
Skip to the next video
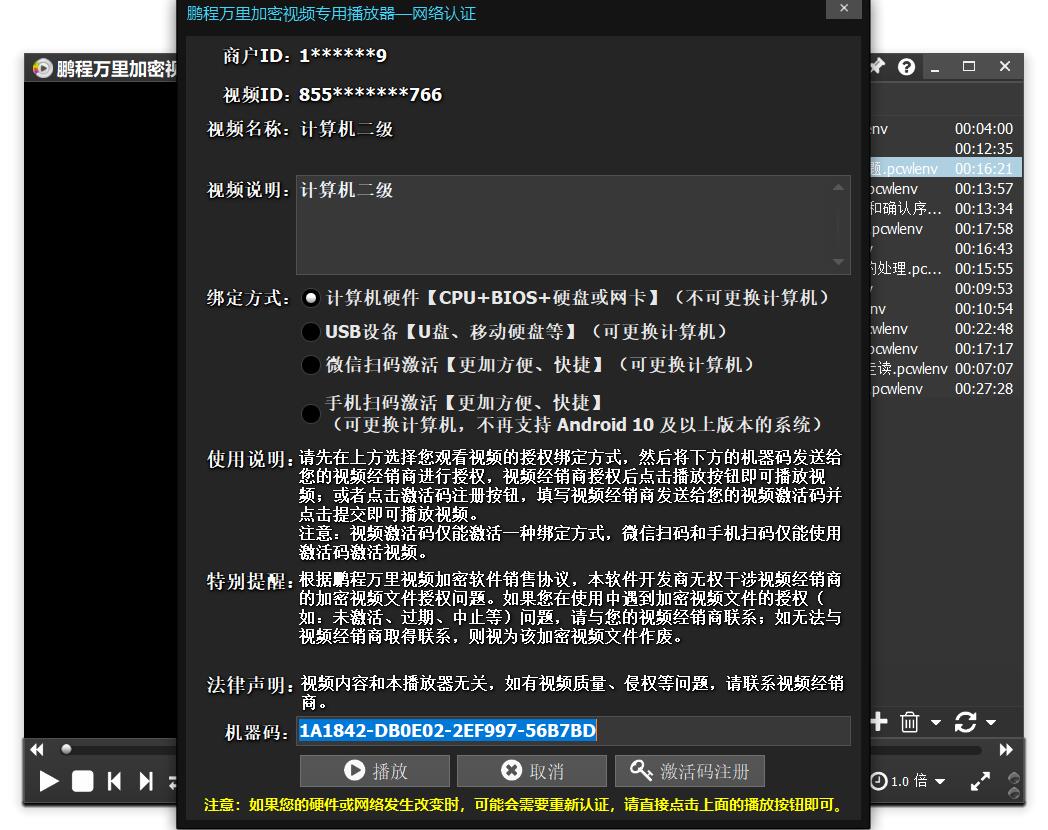(x=146, y=781)
